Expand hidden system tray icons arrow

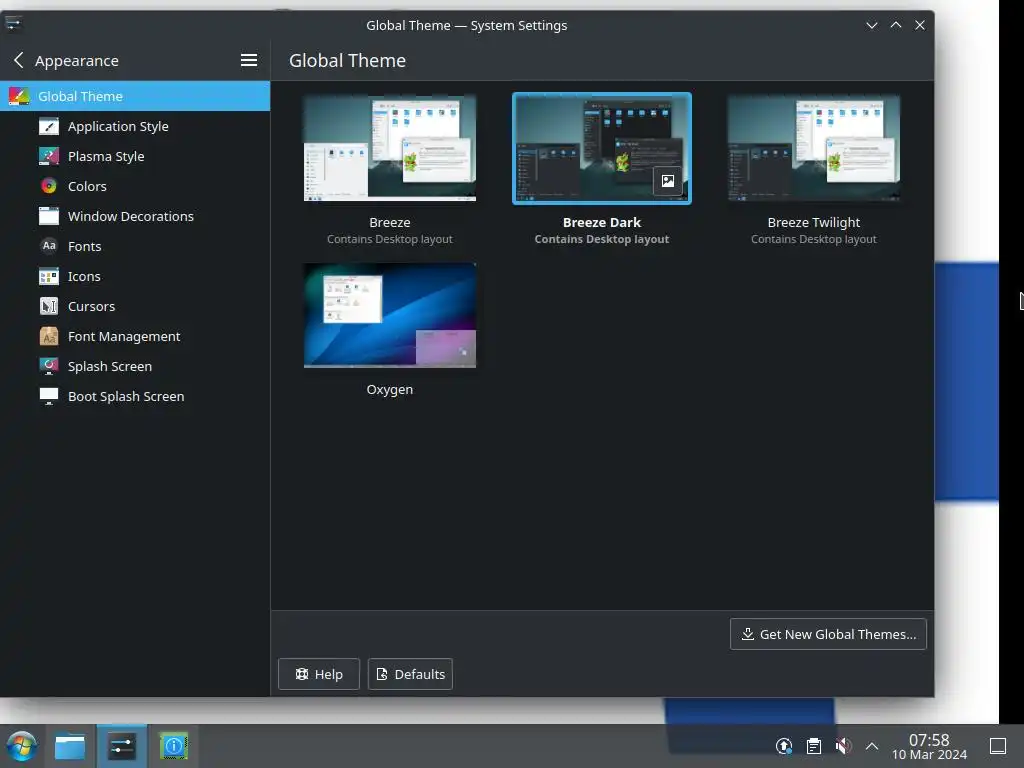tap(872, 746)
